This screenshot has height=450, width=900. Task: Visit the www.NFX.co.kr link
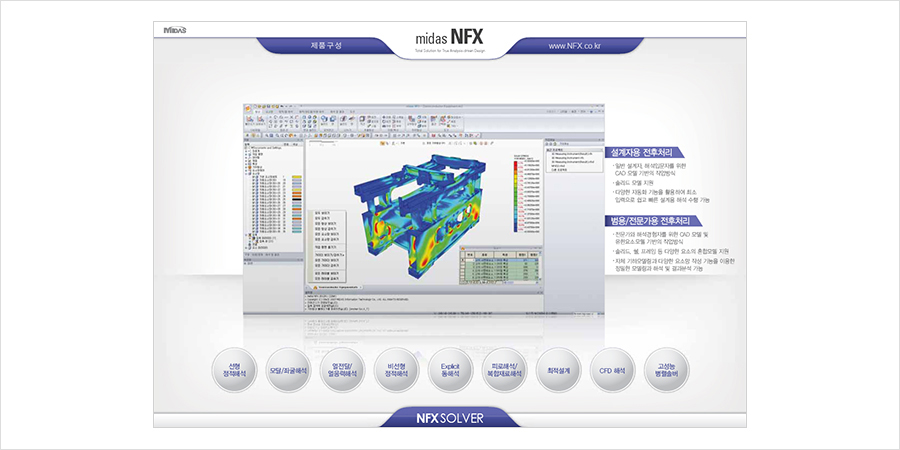[576, 45]
